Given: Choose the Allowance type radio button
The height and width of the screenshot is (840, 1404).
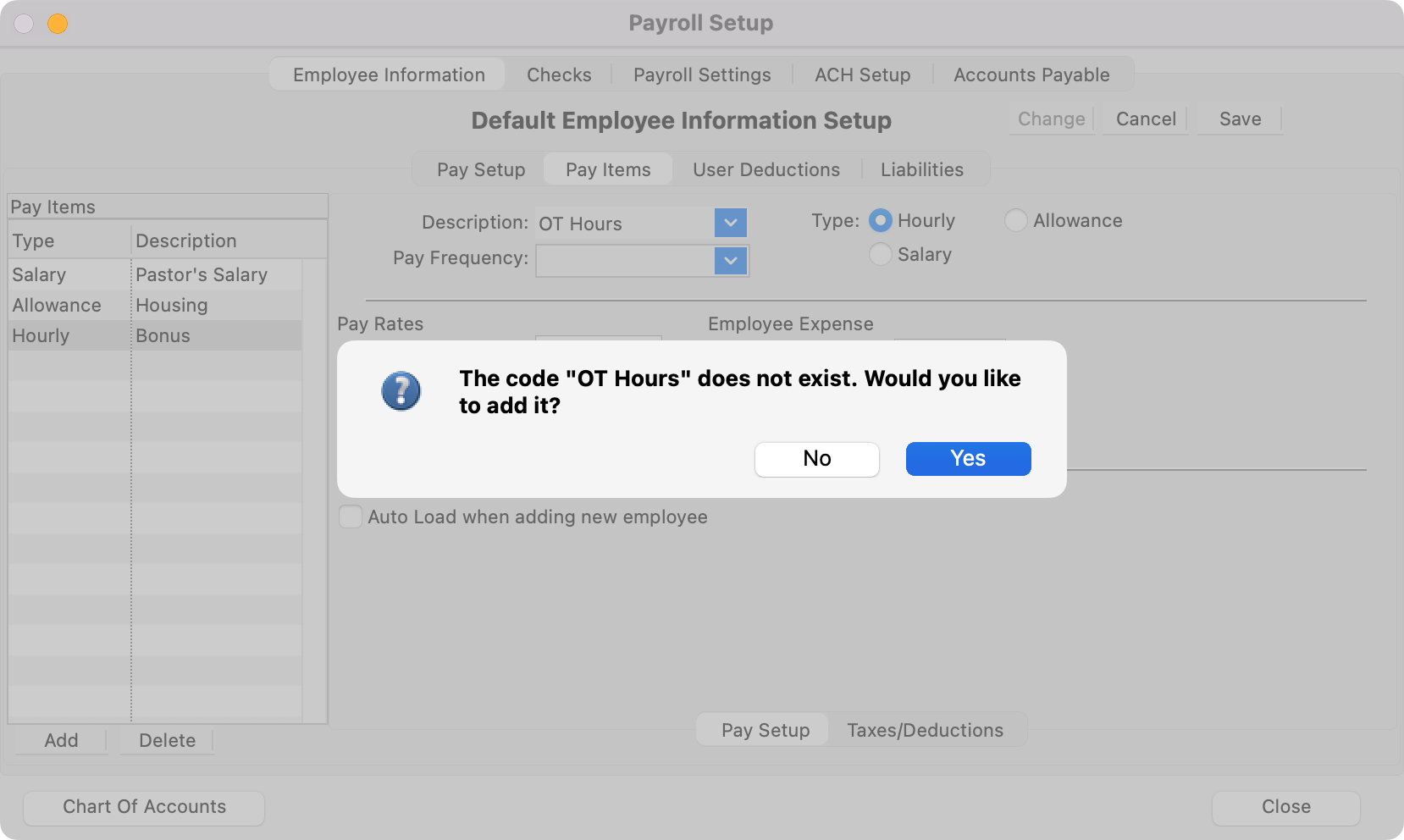Looking at the screenshot, I should pos(1015,221).
